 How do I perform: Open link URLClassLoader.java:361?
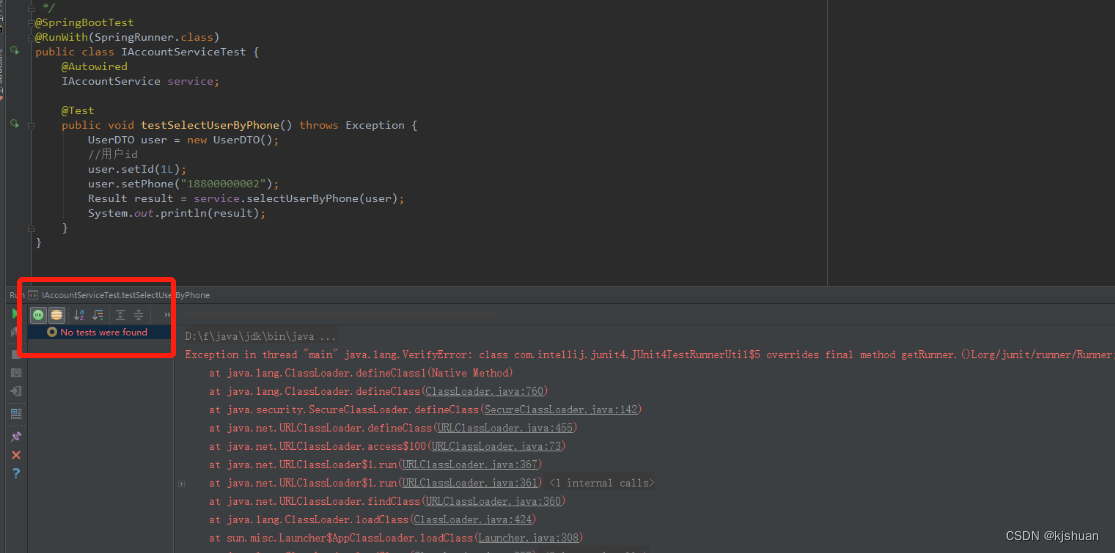(470, 483)
